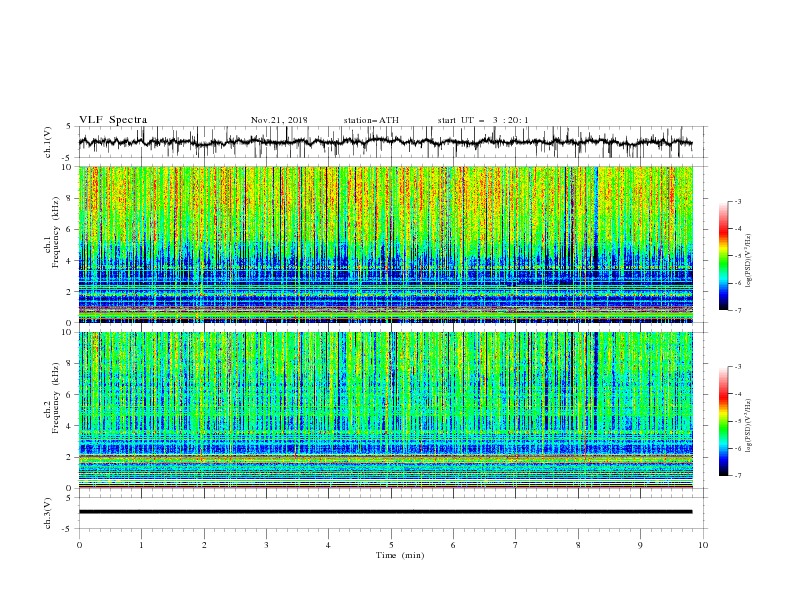Click the "Time (min)" axis title
792x612 pixels.
400,555
